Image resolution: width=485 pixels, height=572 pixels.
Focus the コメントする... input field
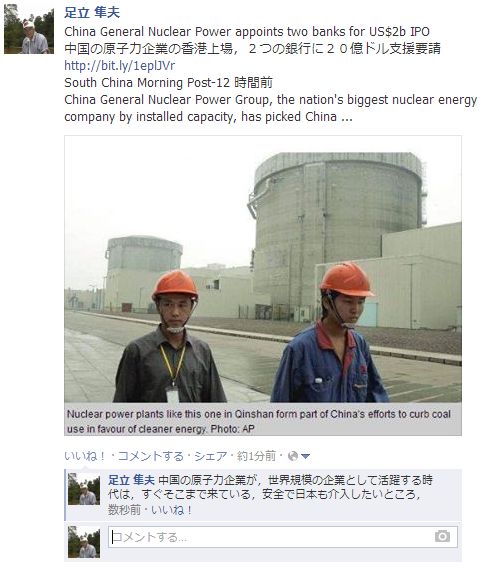(283, 537)
